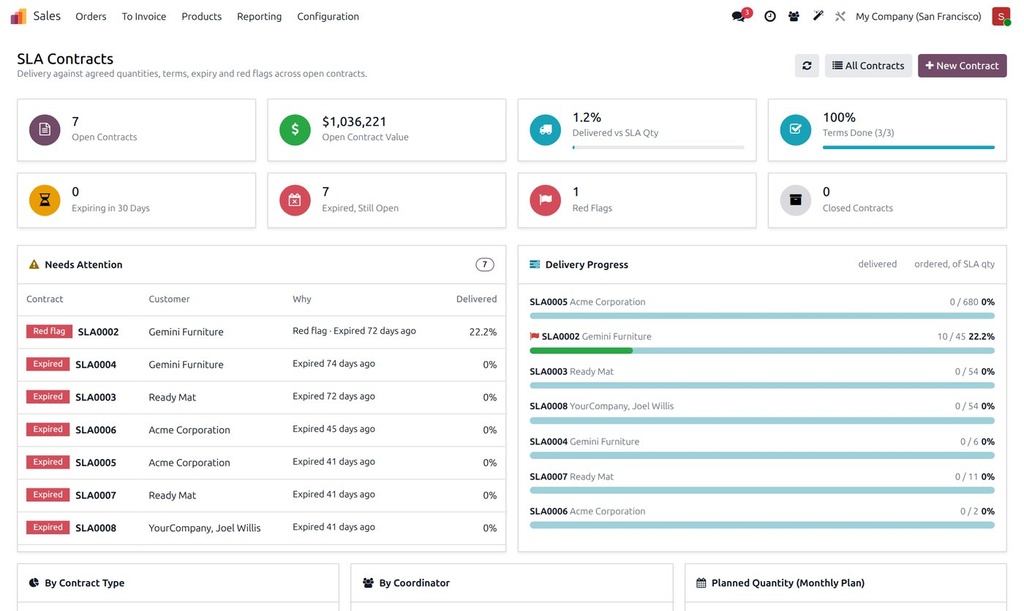Open the Orders menu

91,16
